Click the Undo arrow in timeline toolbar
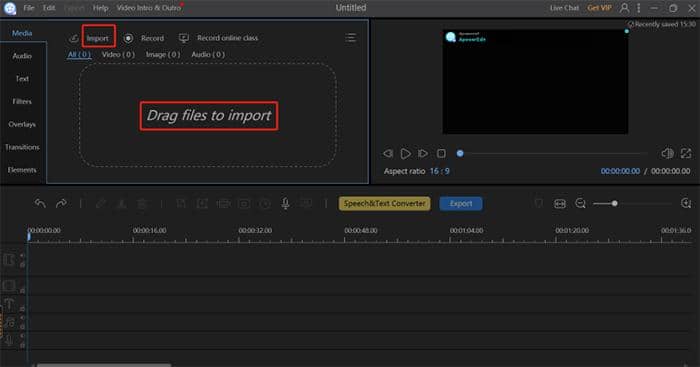 coord(40,204)
